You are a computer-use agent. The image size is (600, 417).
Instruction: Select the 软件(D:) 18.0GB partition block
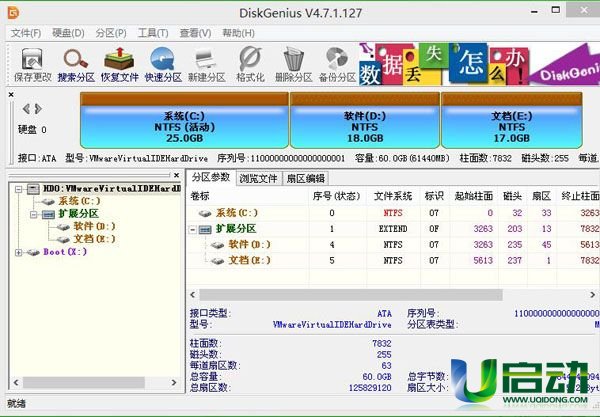pos(365,120)
